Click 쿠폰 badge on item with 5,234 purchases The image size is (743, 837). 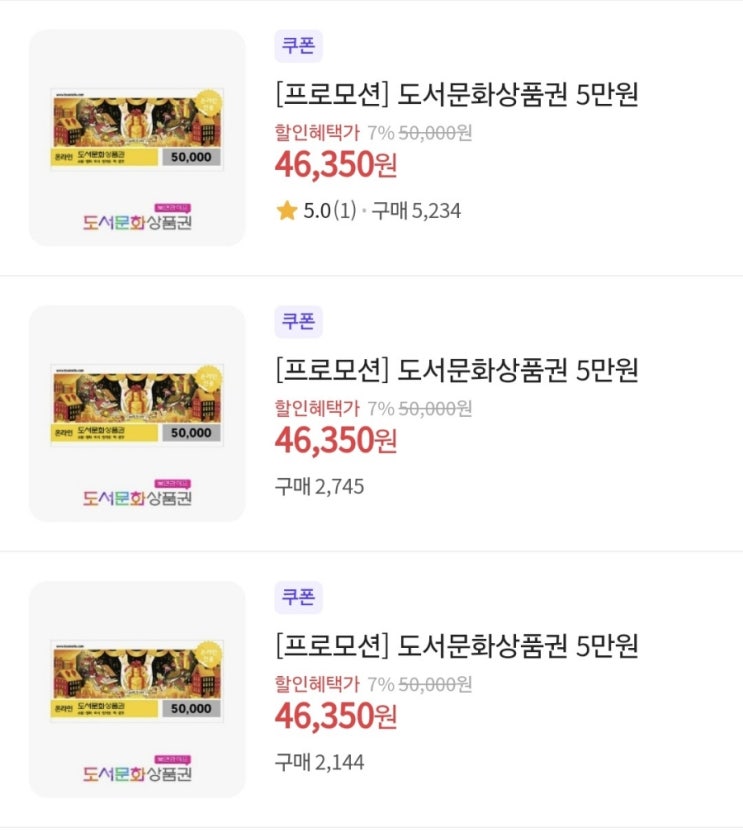pyautogui.click(x=298, y=46)
